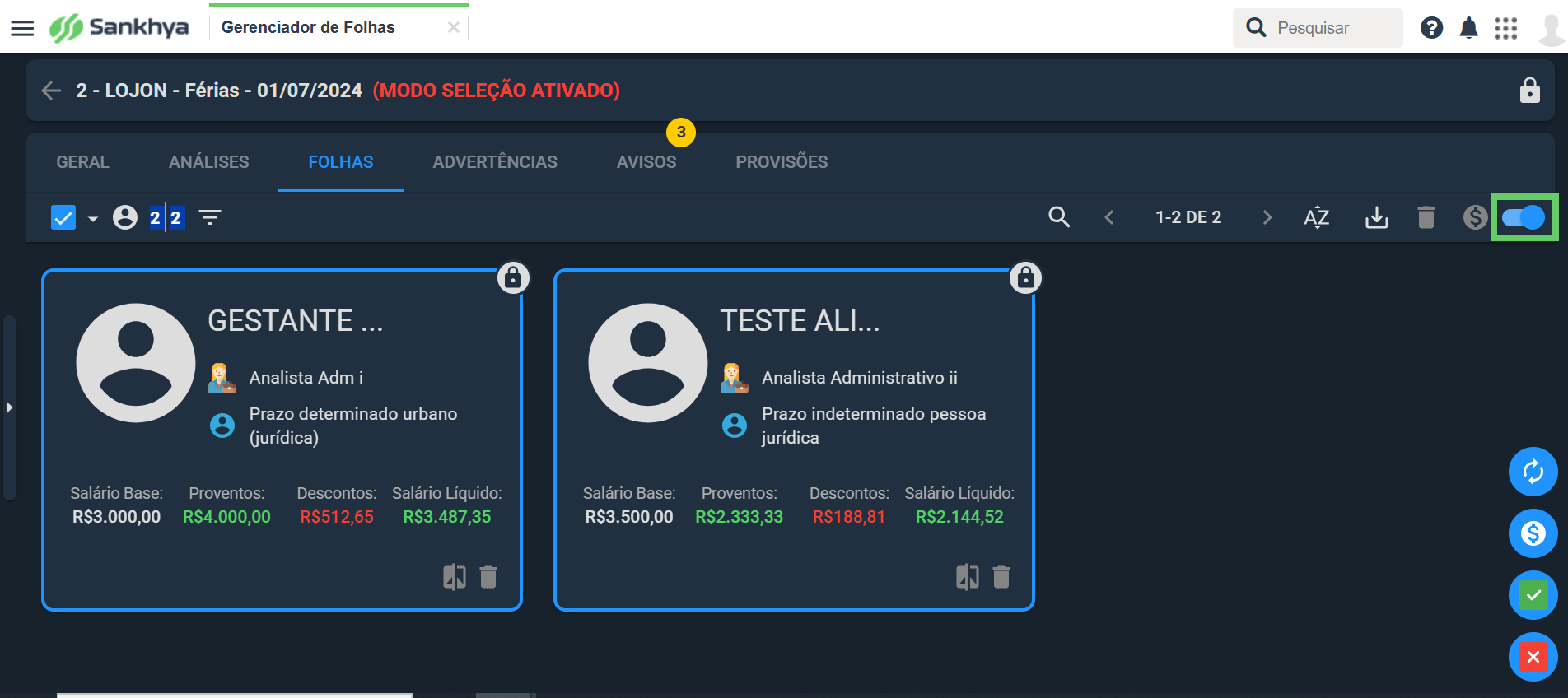Click the red X cancel button
Viewport: 1568px width, 698px height.
click(x=1533, y=657)
